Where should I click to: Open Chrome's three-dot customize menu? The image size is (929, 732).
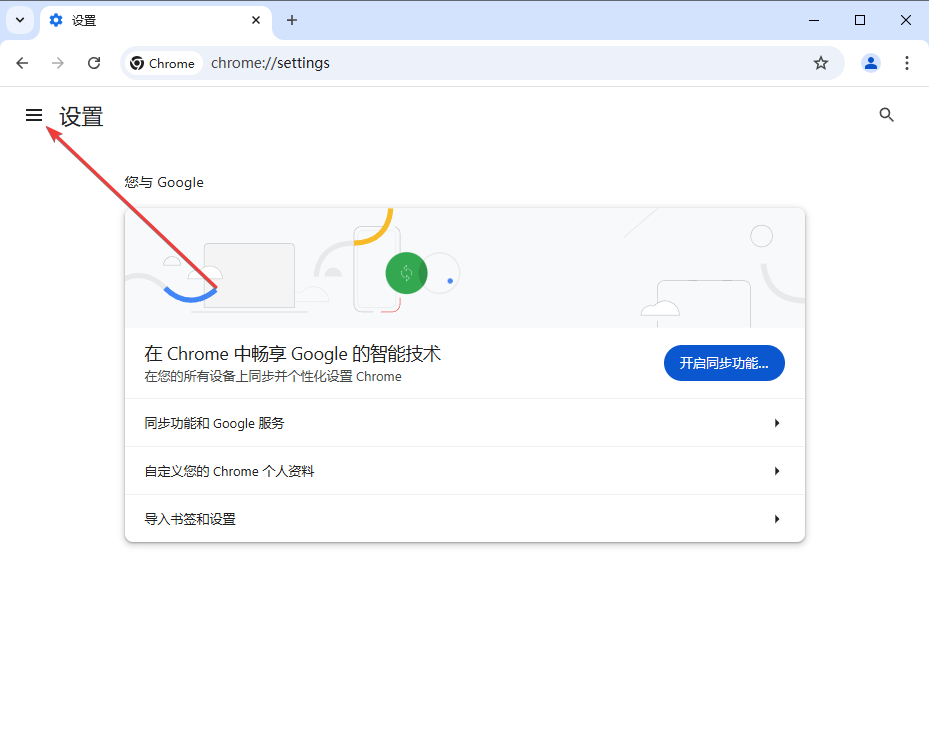point(906,62)
